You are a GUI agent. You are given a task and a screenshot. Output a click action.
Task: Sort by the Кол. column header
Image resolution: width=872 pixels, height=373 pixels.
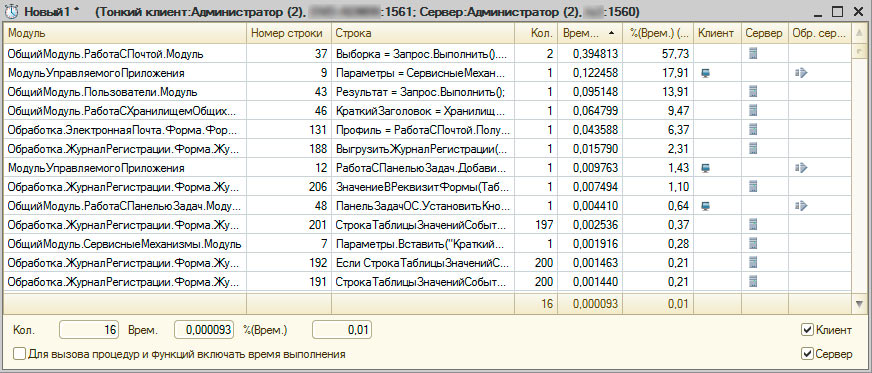point(536,33)
